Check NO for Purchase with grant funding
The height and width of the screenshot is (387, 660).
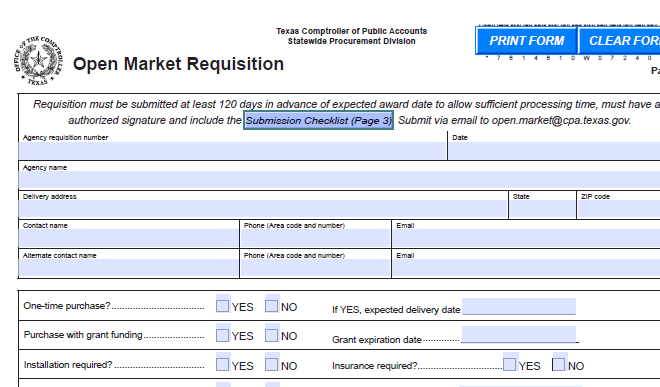[271, 335]
